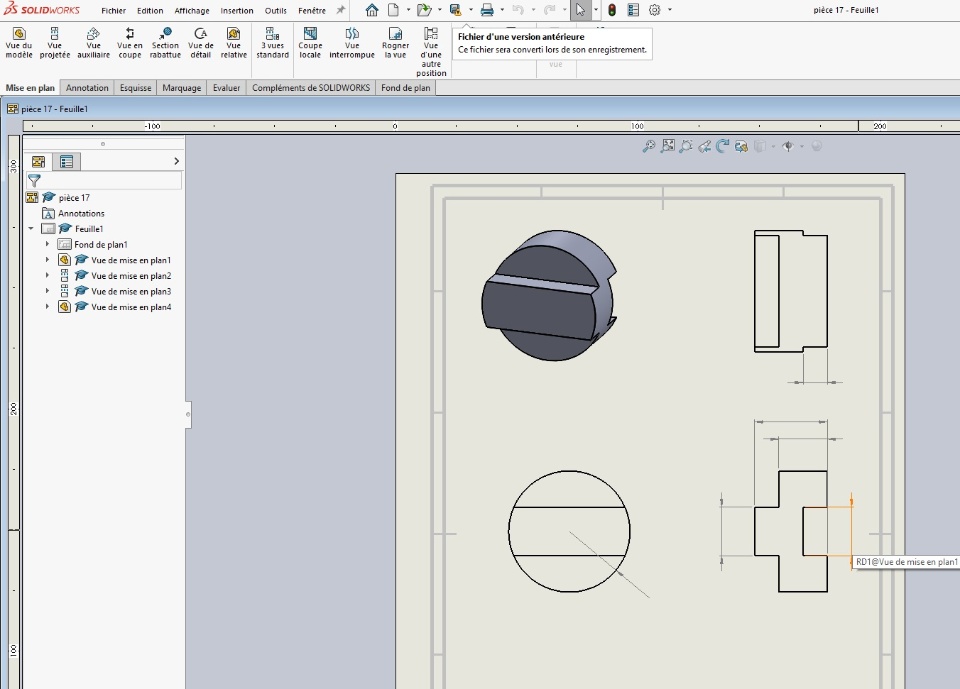This screenshot has height=689, width=960.
Task: Collapse the Feuille1 tree node
Action: click(x=31, y=229)
